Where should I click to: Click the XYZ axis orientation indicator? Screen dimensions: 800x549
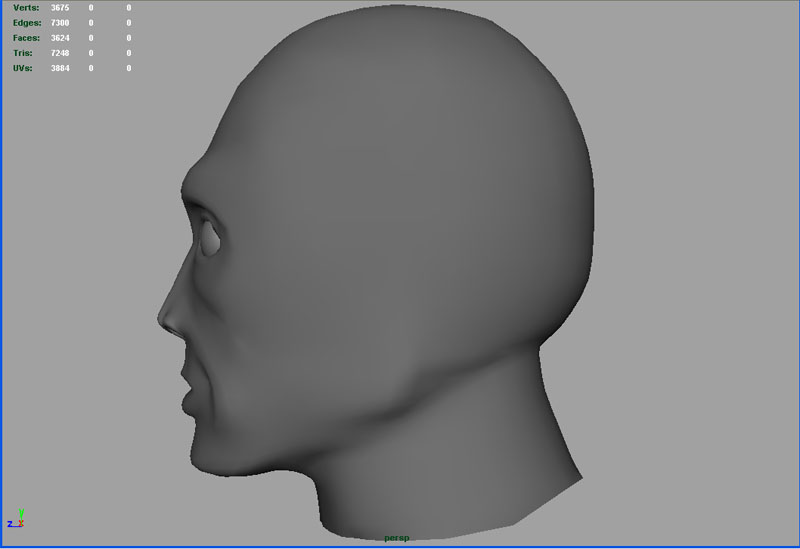click(15, 518)
